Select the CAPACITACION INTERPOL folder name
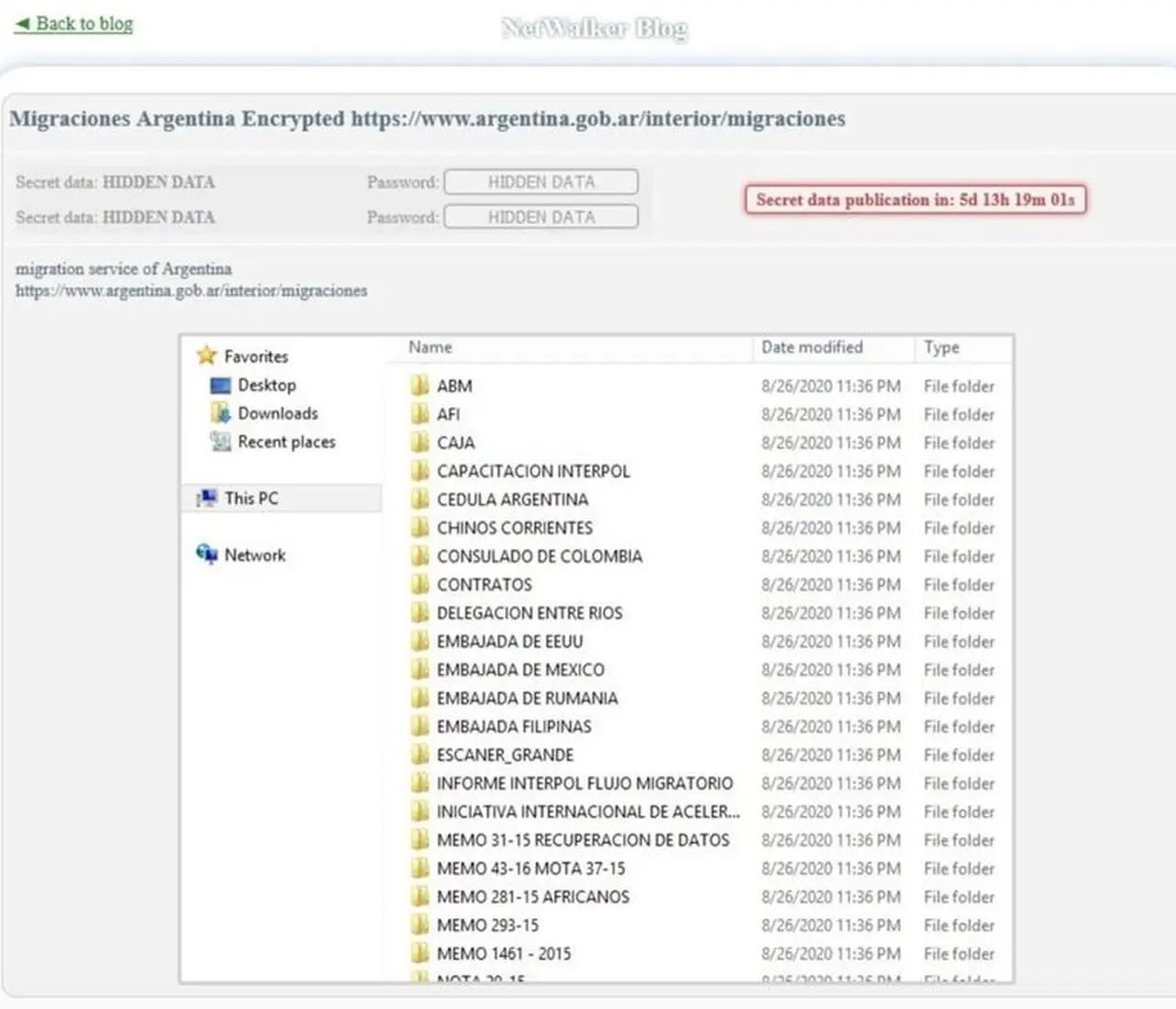 [x=534, y=471]
